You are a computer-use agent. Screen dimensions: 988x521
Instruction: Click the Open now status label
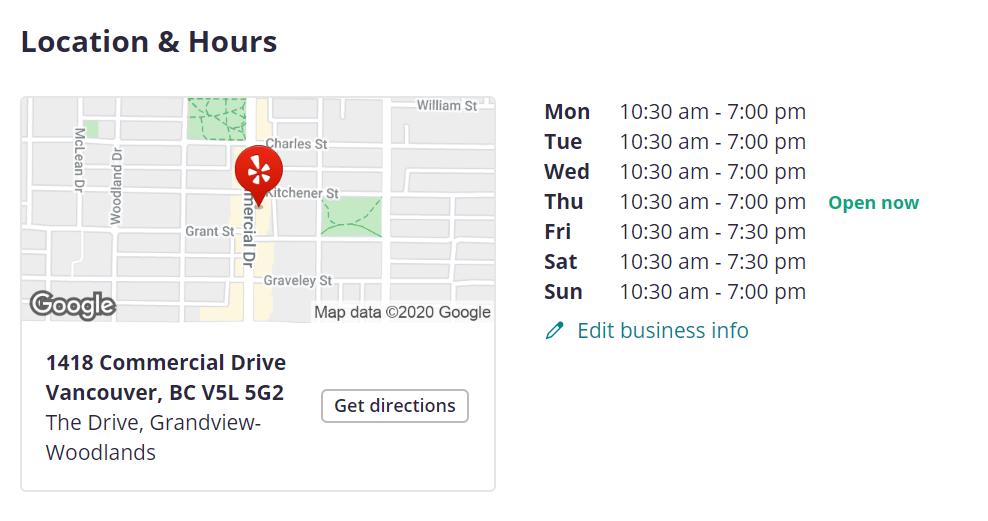pos(873,203)
